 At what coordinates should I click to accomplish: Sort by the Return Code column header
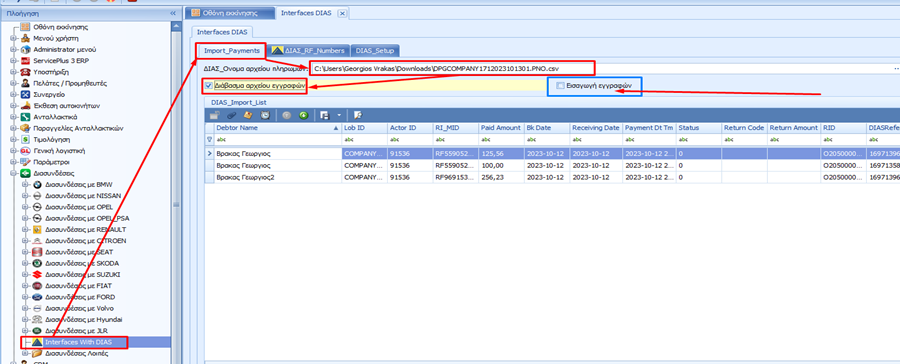[x=744, y=127]
